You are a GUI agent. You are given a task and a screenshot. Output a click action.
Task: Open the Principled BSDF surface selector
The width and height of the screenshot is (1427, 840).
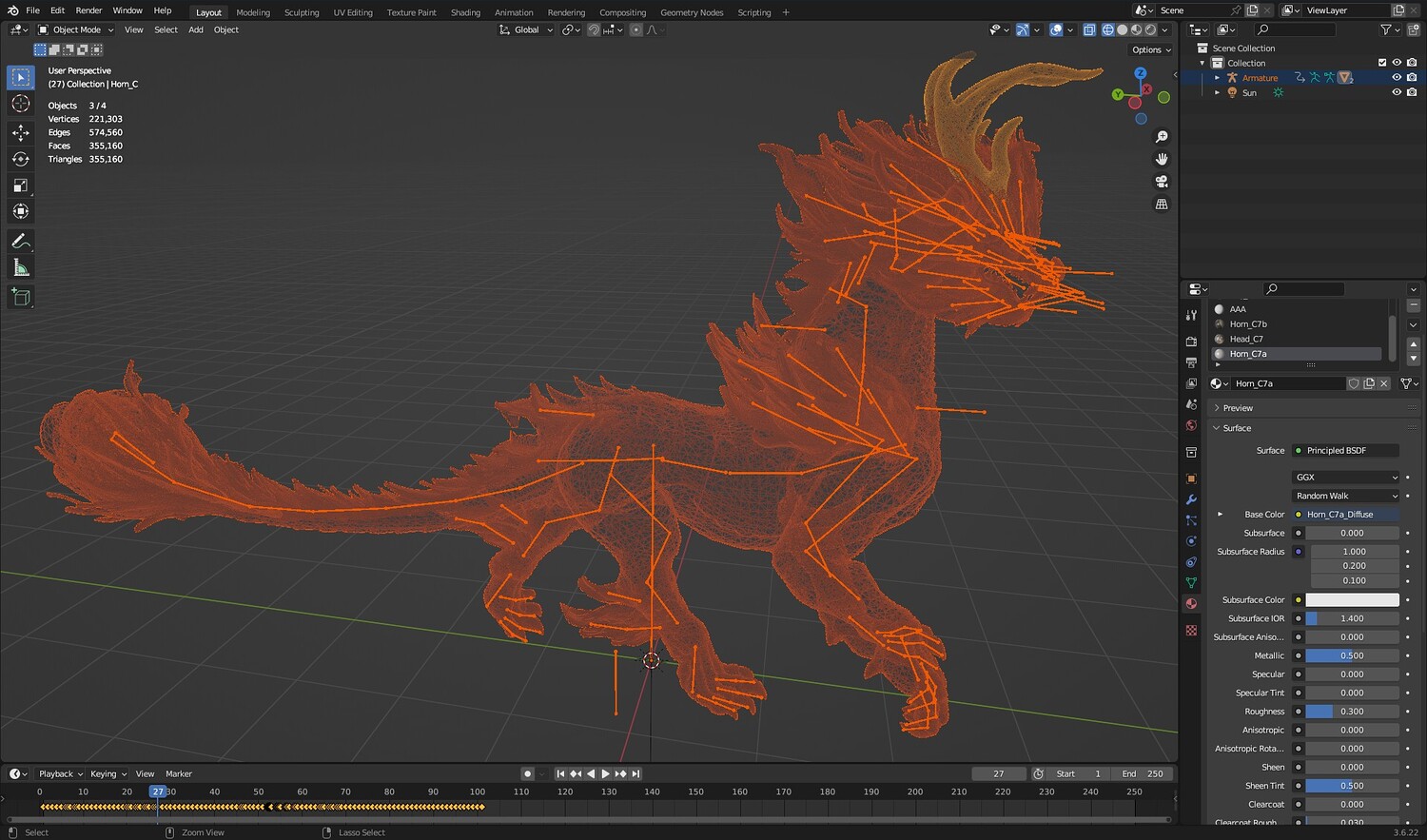[x=1345, y=450]
